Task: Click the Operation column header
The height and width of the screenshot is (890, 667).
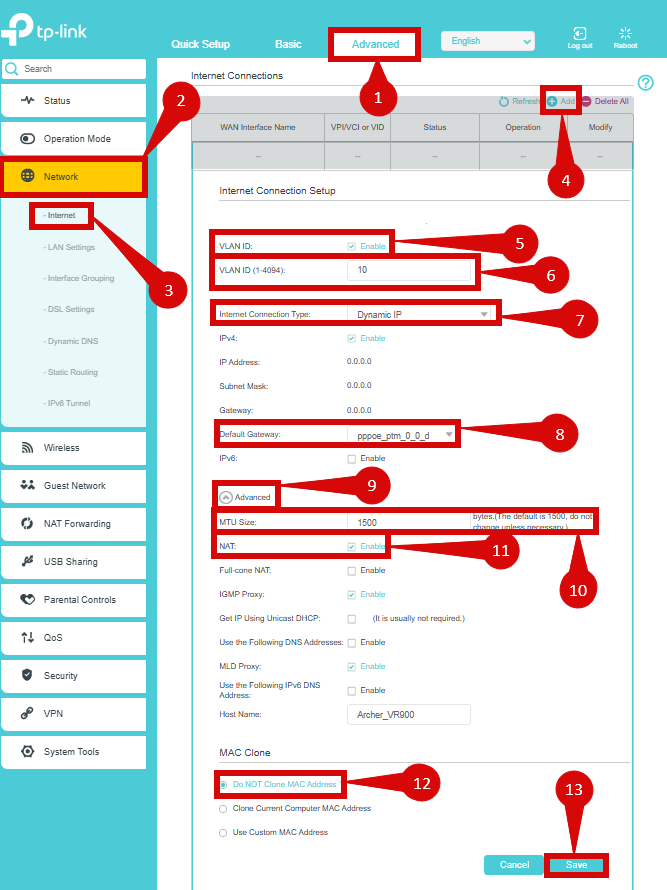Action: (523, 127)
